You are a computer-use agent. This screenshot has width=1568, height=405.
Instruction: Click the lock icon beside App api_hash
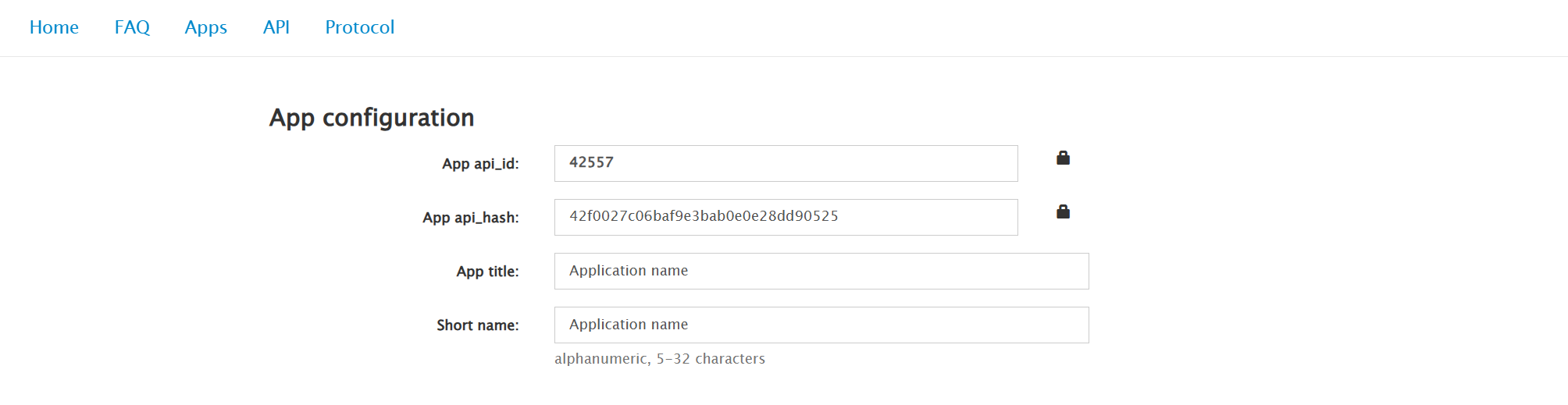tap(1063, 211)
